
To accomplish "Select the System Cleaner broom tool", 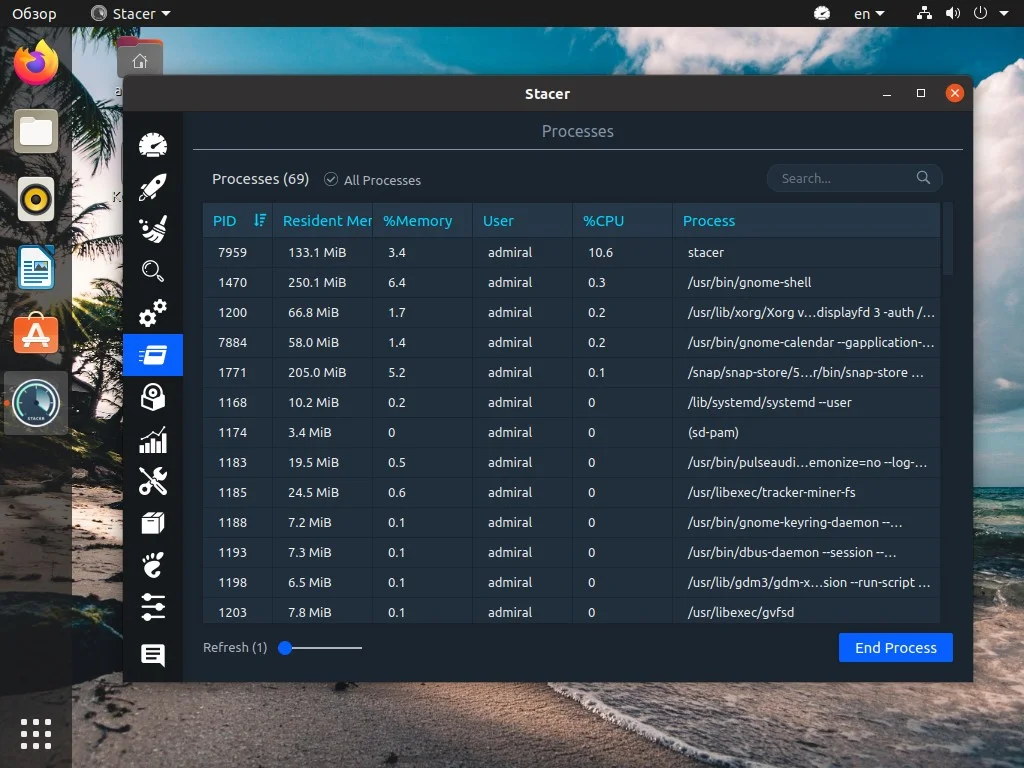I will point(153,228).
